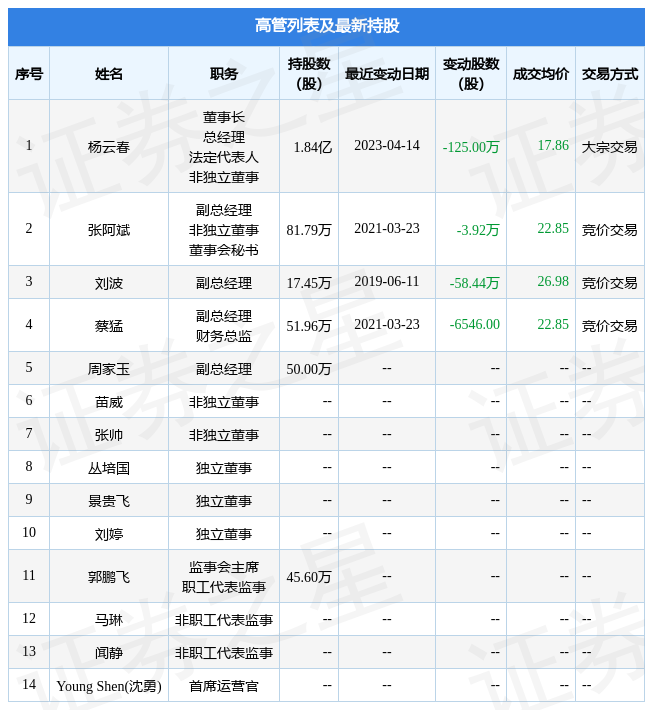Viewport: 645px width, 710px height.
Task: Select the name 郭鹏飞
Action: coord(109,576)
